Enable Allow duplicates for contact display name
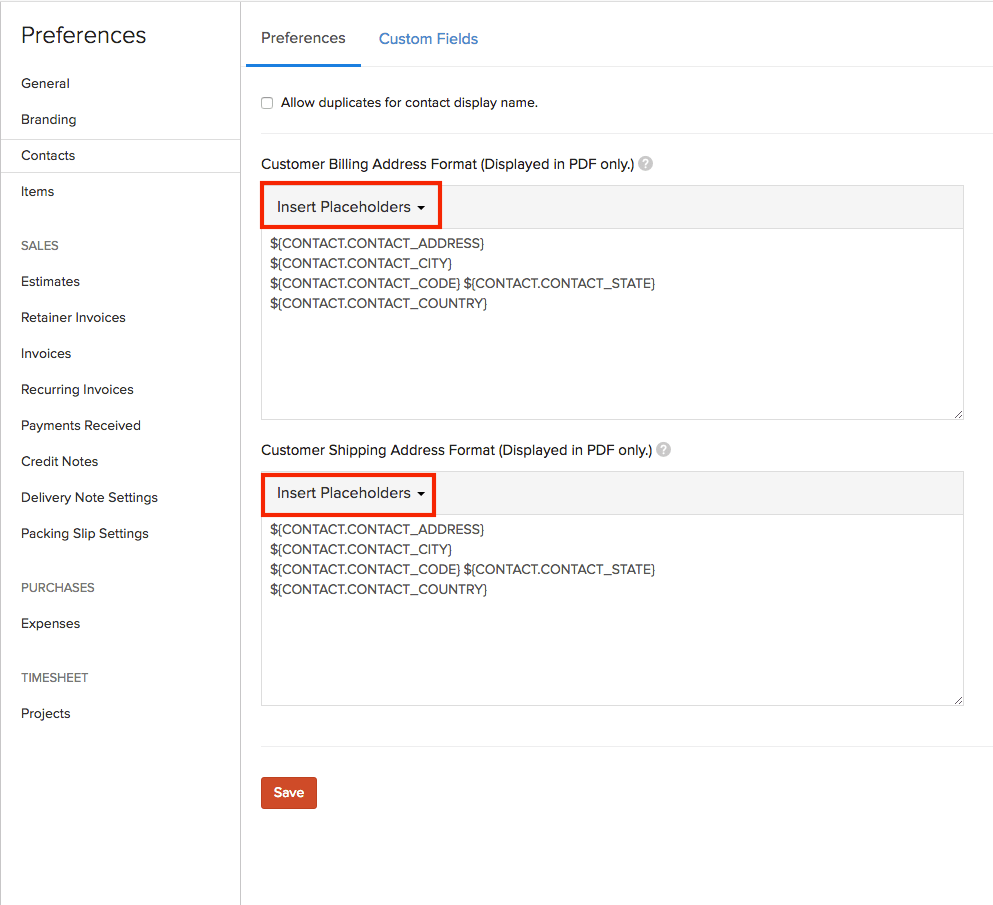993x905 pixels. coord(267,103)
